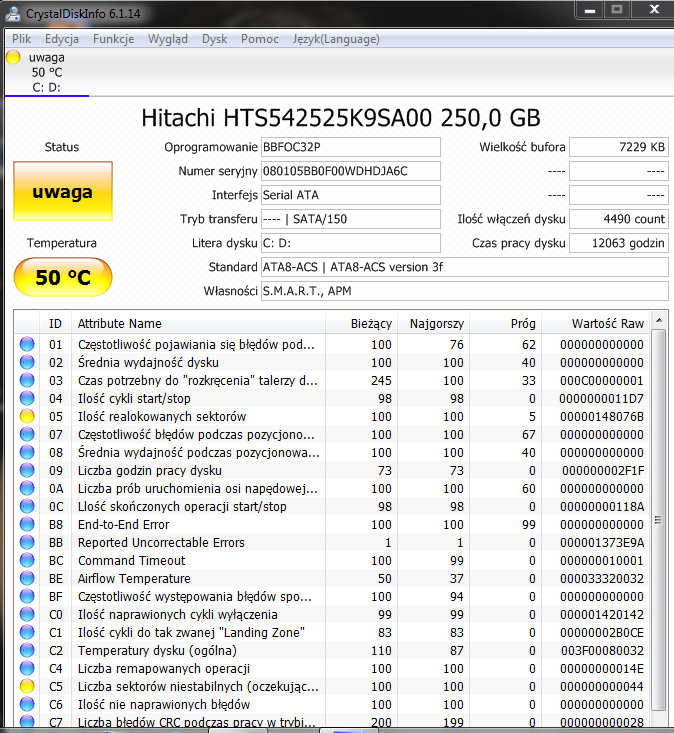Open the Edycja menu
The image size is (674, 733).
coord(62,39)
